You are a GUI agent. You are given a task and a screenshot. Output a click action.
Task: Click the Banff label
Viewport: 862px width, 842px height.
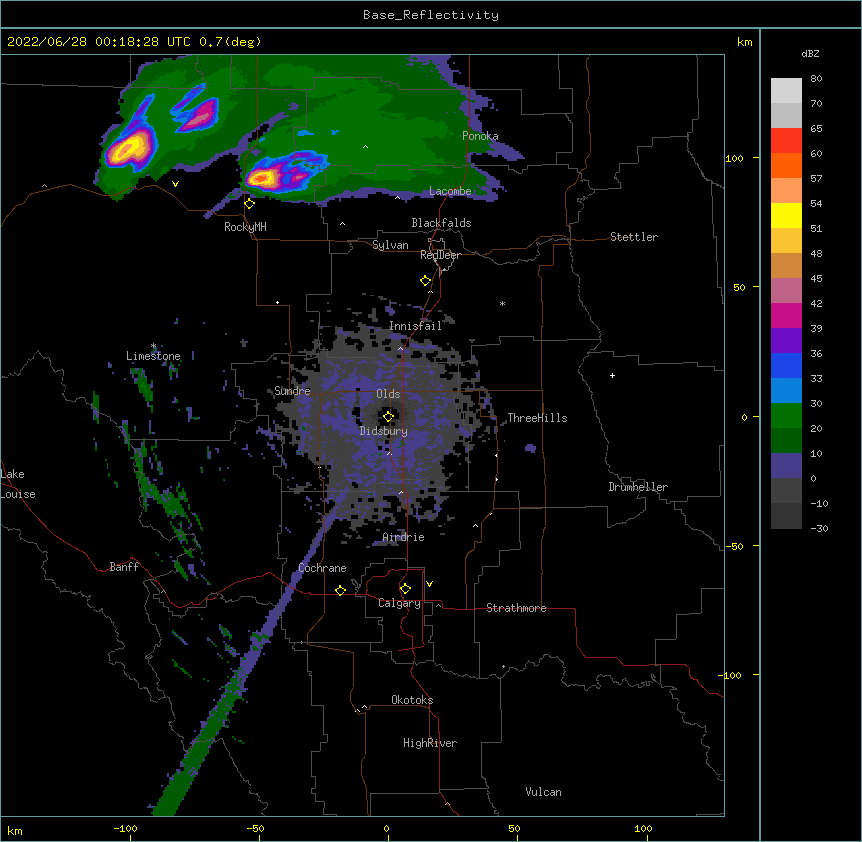click(x=124, y=567)
